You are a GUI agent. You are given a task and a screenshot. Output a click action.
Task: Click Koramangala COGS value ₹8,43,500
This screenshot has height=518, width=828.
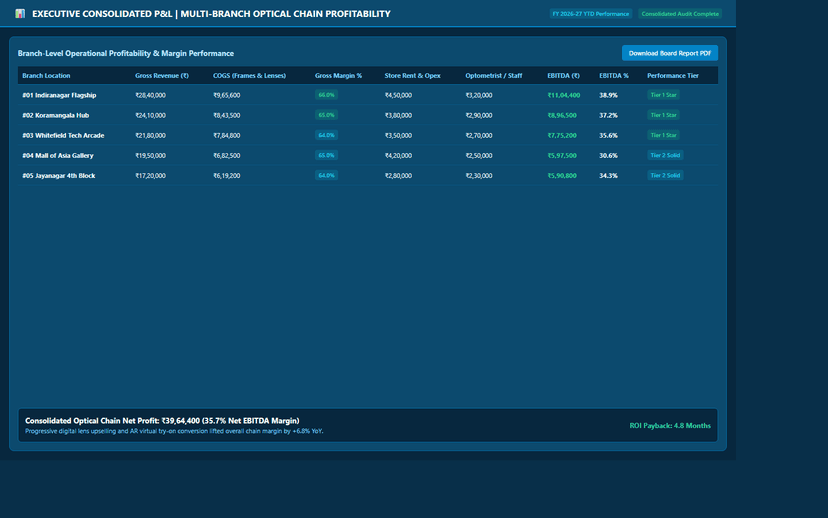tap(227, 115)
